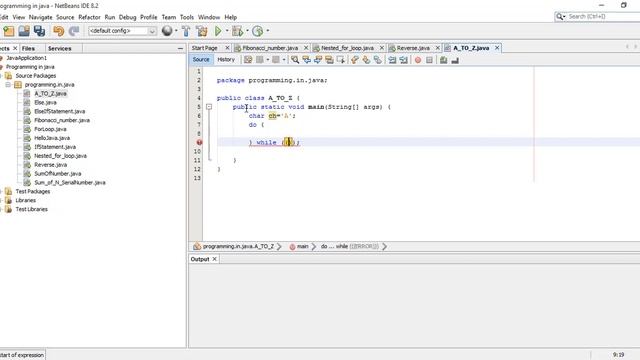Select Sum_of_N_SerialNumber.java in the project tree

click(70, 182)
